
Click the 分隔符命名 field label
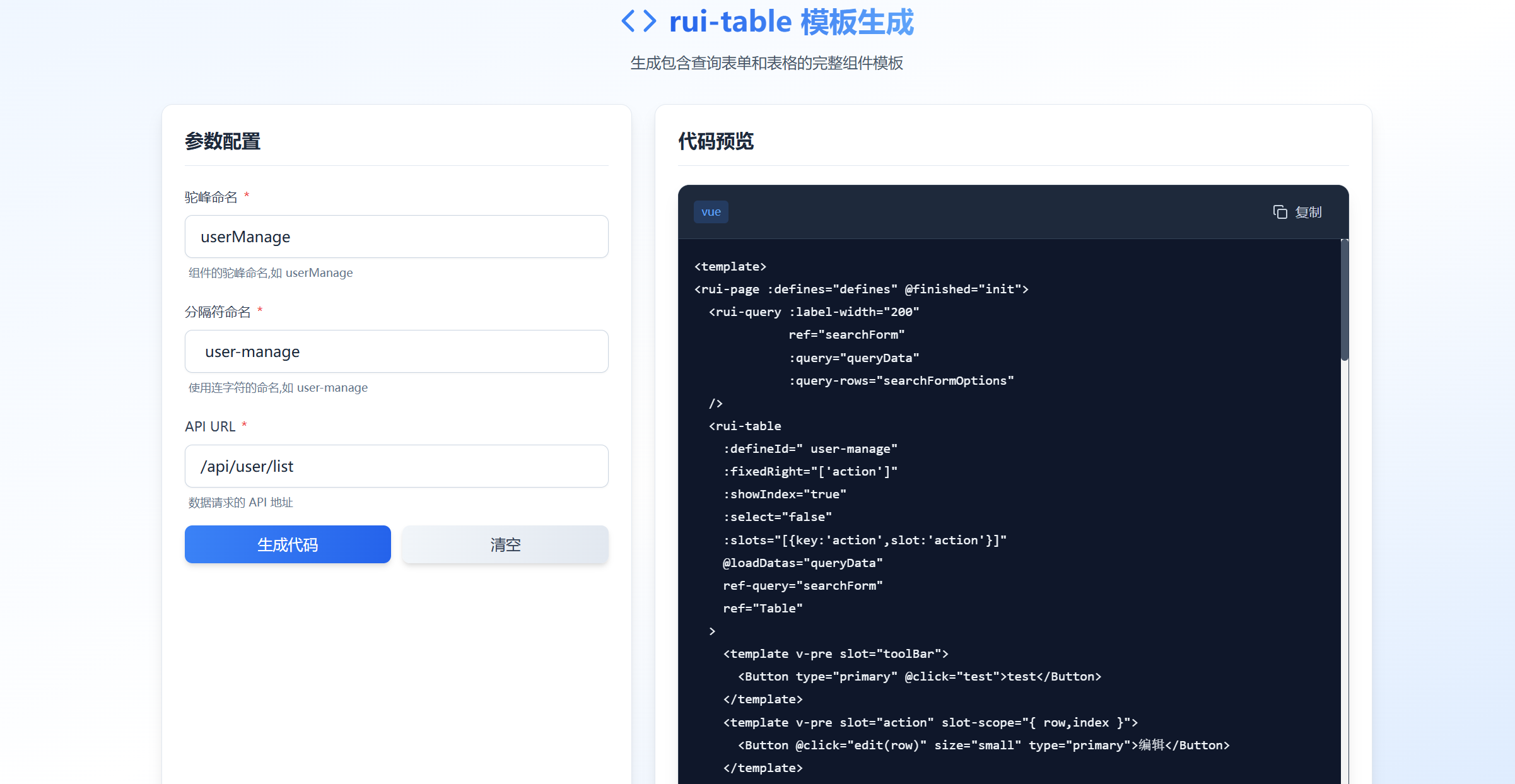coord(218,312)
